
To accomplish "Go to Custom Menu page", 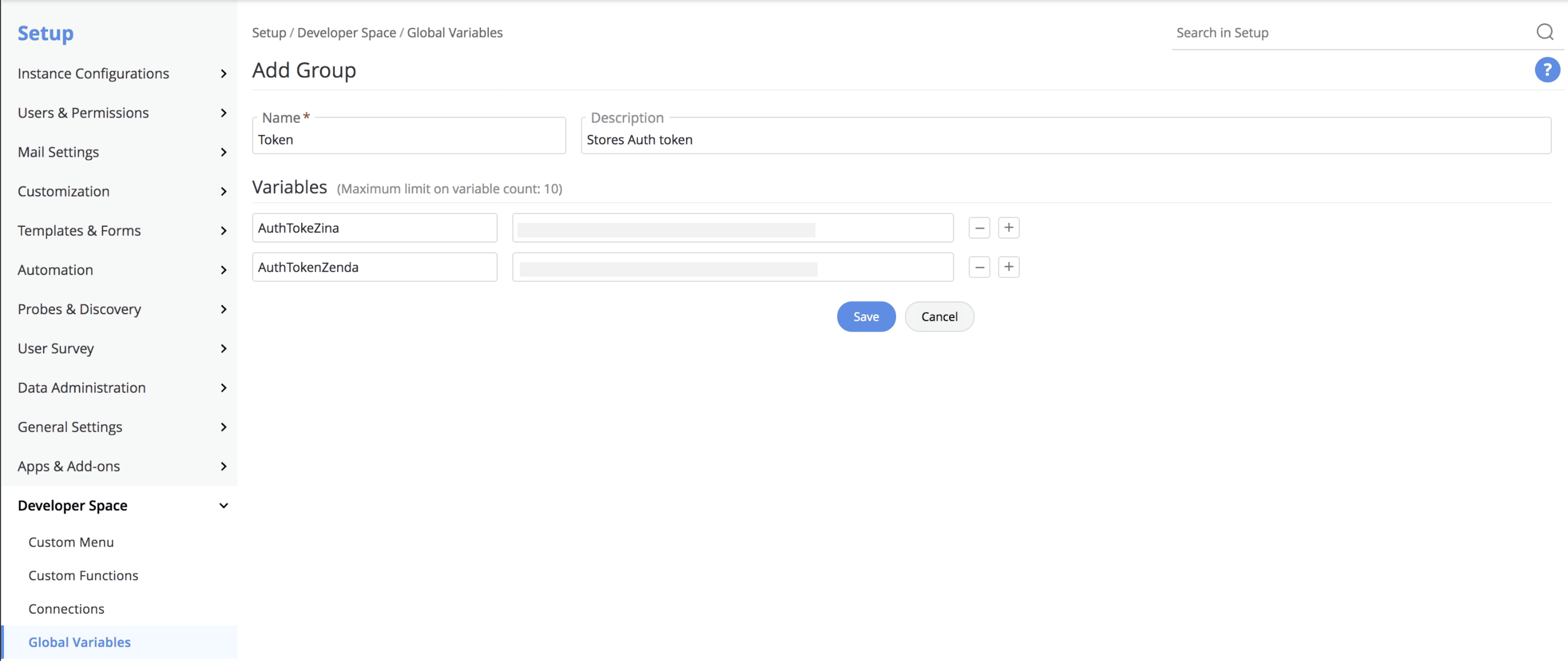I will coord(71,542).
